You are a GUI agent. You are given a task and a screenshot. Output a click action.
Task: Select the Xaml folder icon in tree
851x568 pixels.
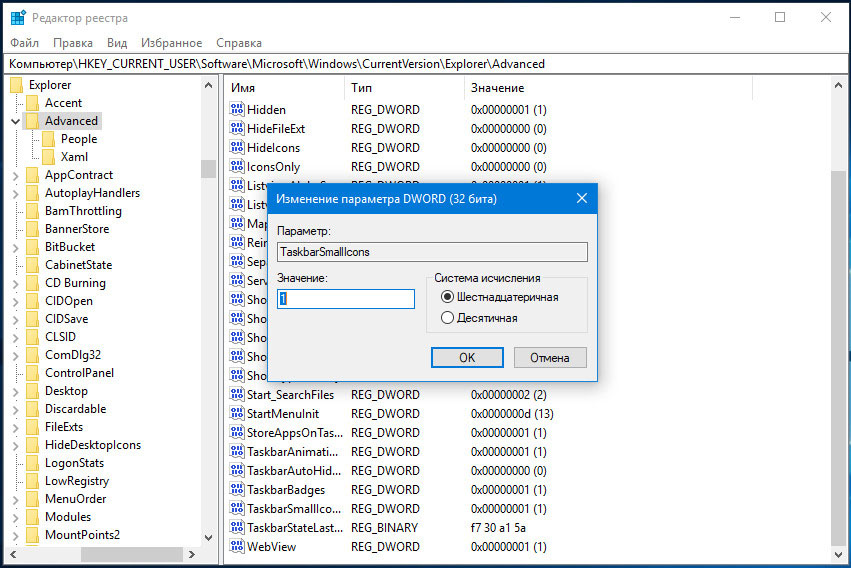pyautogui.click(x=49, y=157)
